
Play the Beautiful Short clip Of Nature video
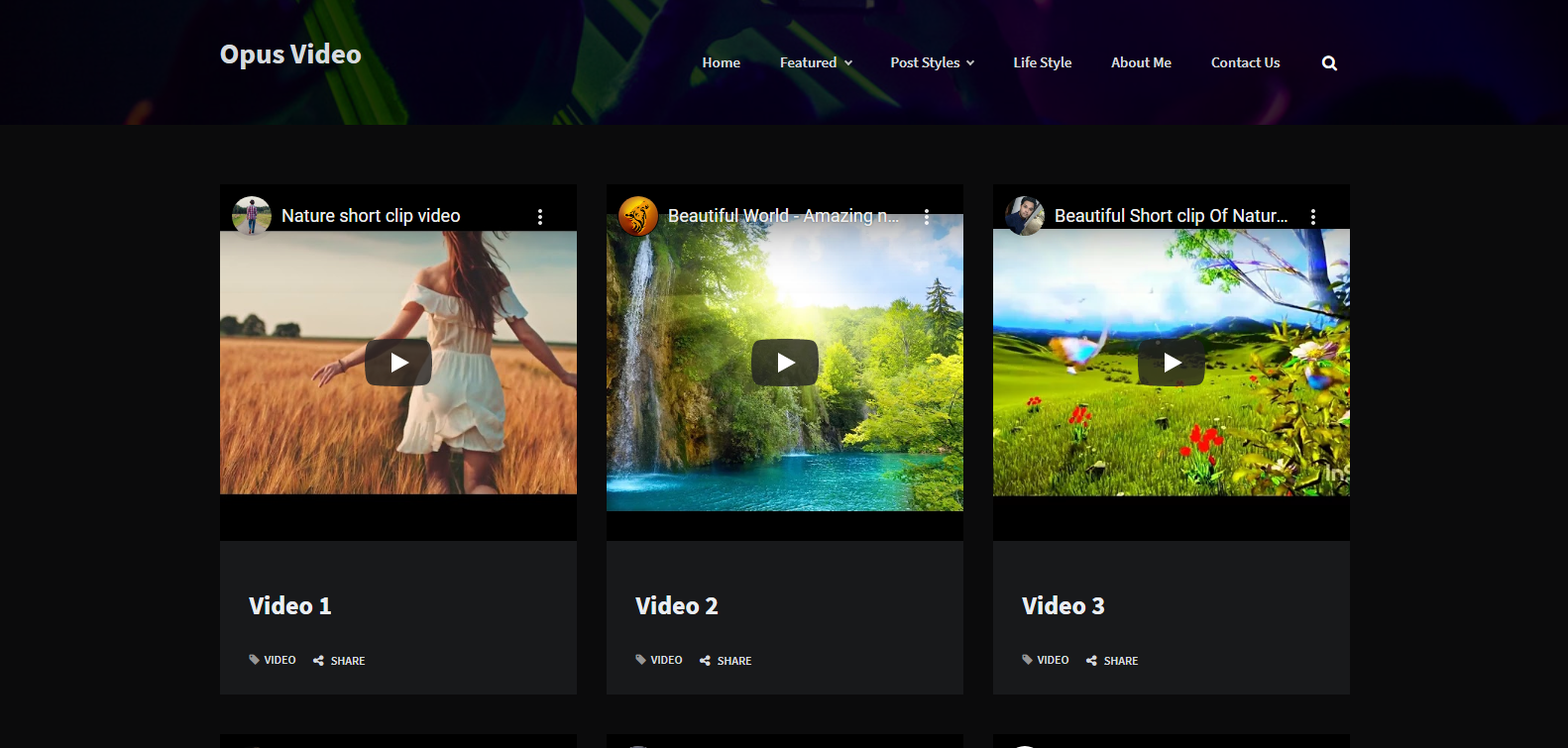tap(1172, 363)
